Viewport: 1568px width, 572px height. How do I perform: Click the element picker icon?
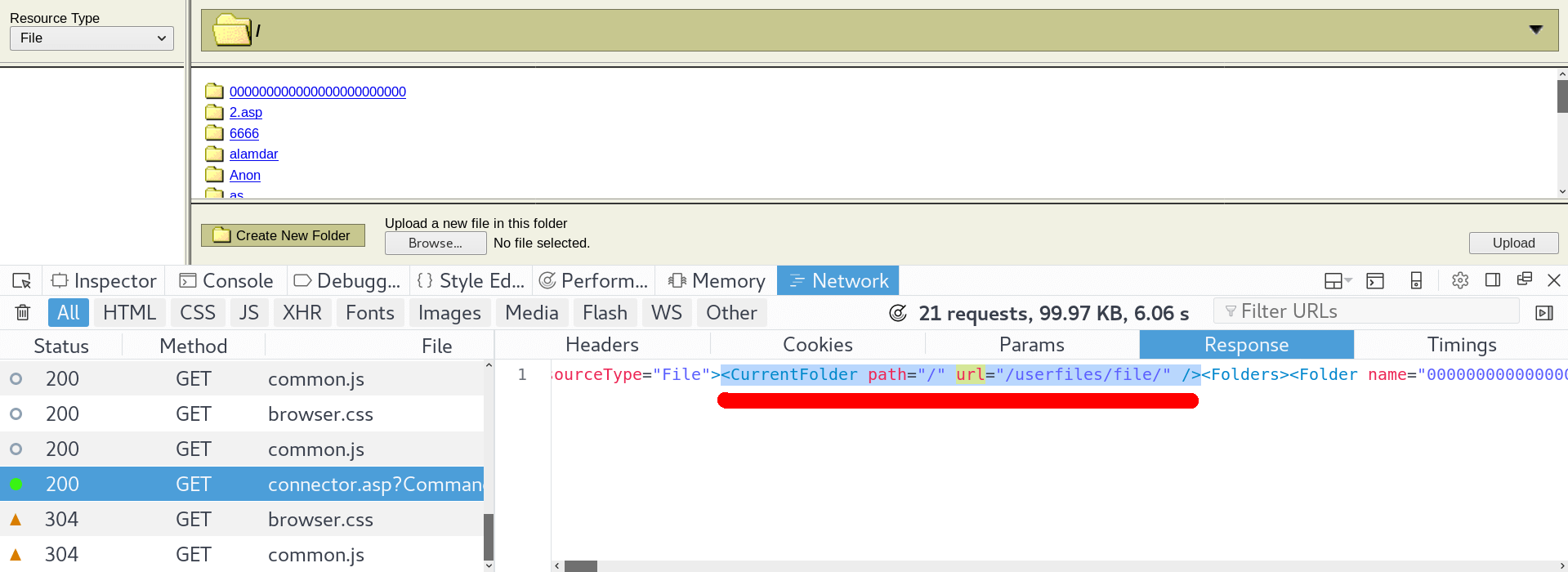click(22, 281)
